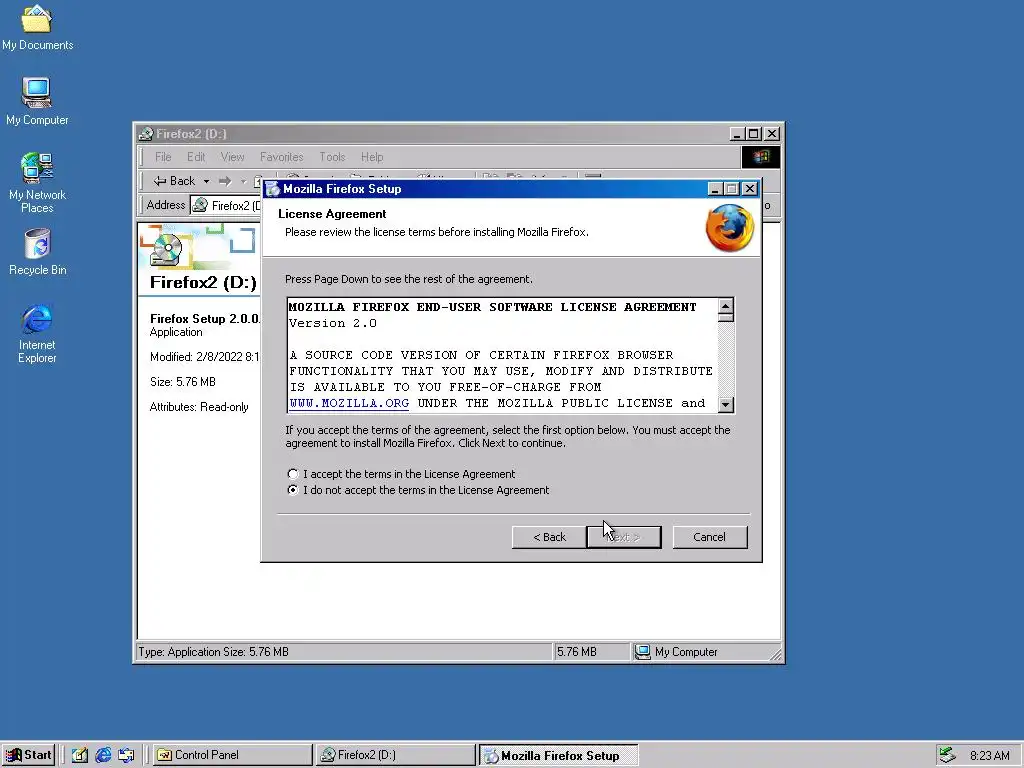Click Back button in Explorer toolbar
1024x768 pixels.
pos(174,181)
